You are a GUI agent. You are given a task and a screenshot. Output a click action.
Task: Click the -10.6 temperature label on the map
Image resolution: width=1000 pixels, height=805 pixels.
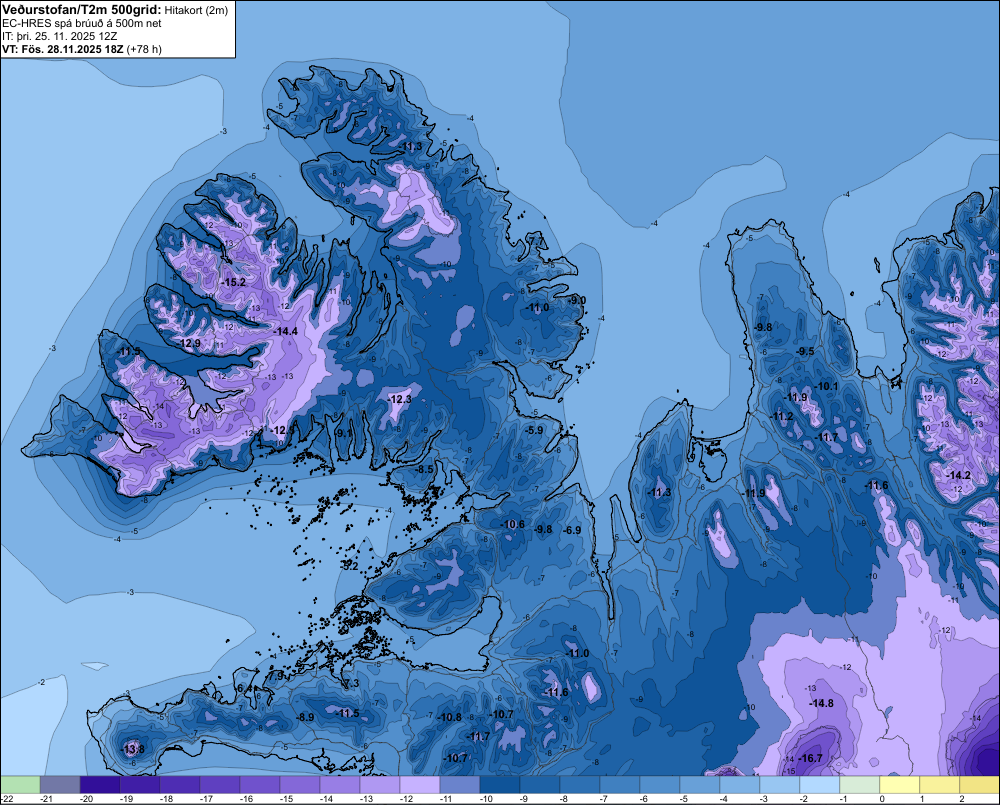(x=513, y=524)
